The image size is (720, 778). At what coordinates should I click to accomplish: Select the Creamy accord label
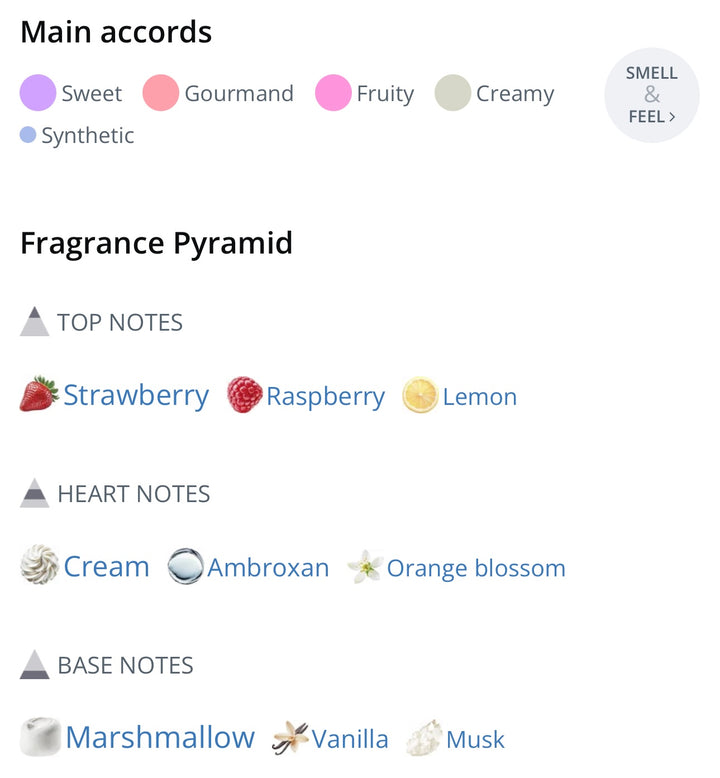tap(514, 94)
